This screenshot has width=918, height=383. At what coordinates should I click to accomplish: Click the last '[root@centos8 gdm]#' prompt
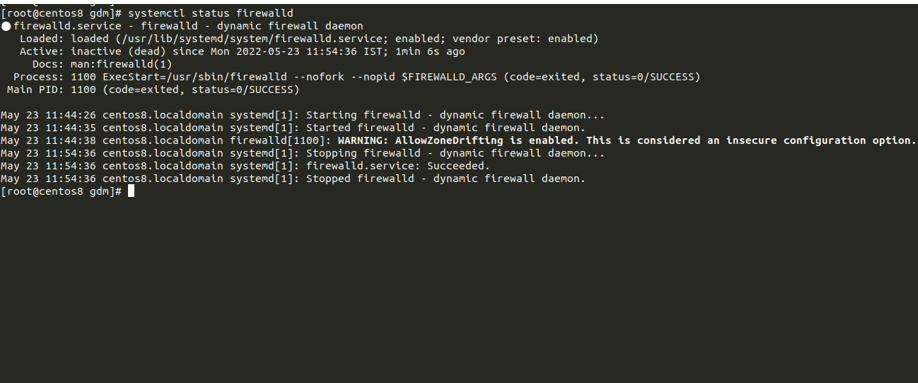[x=61, y=192]
